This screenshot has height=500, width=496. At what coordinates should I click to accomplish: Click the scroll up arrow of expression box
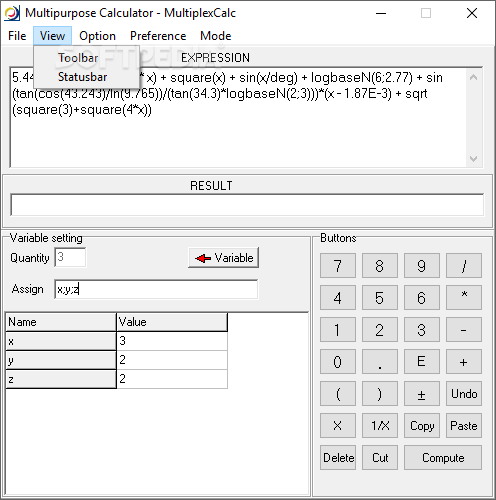[x=473, y=77]
